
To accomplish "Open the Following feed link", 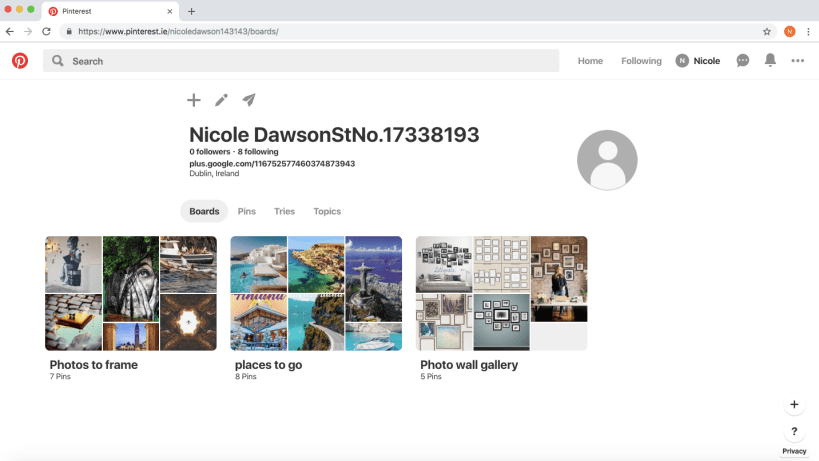I will (x=641, y=61).
